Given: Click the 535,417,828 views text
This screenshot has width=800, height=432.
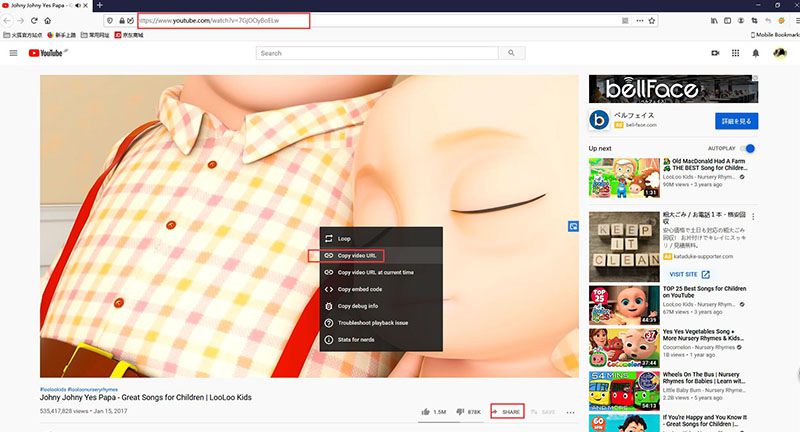Looking at the screenshot, I should (64, 411).
